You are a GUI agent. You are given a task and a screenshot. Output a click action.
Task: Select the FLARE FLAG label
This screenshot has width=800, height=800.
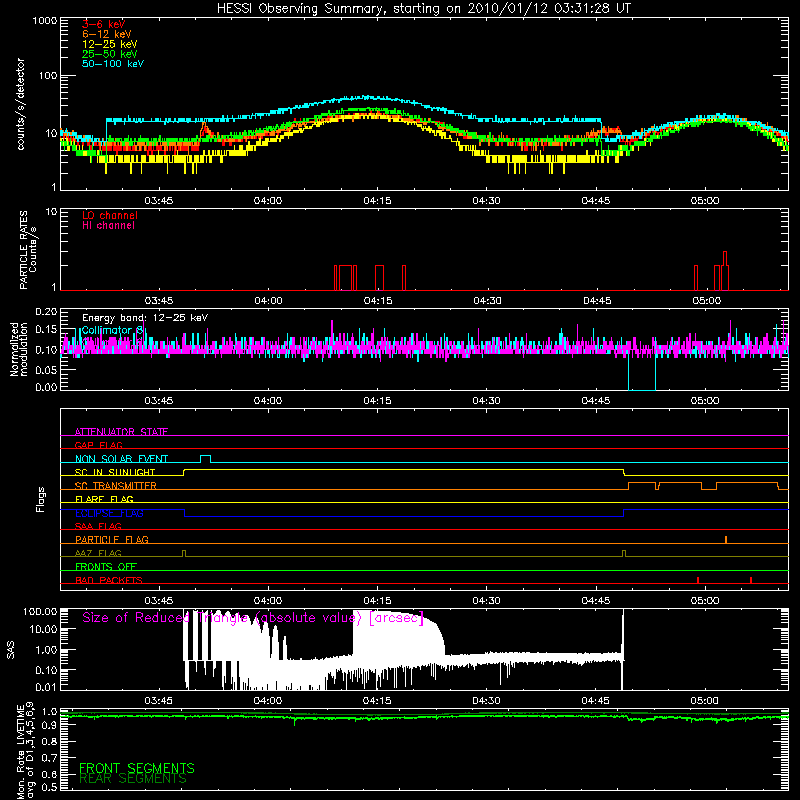(x=104, y=499)
